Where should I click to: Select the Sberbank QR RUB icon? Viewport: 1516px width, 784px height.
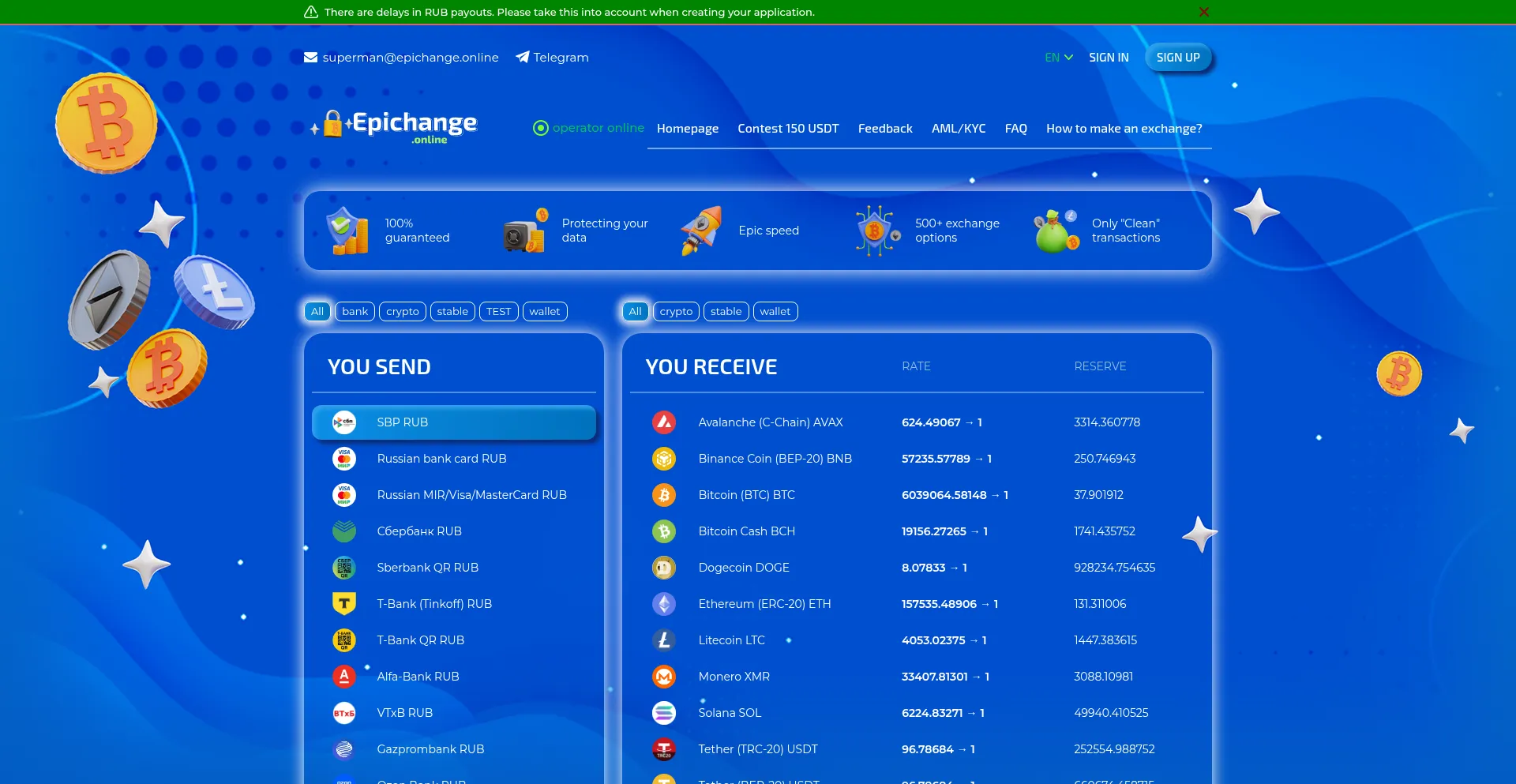[344, 568]
